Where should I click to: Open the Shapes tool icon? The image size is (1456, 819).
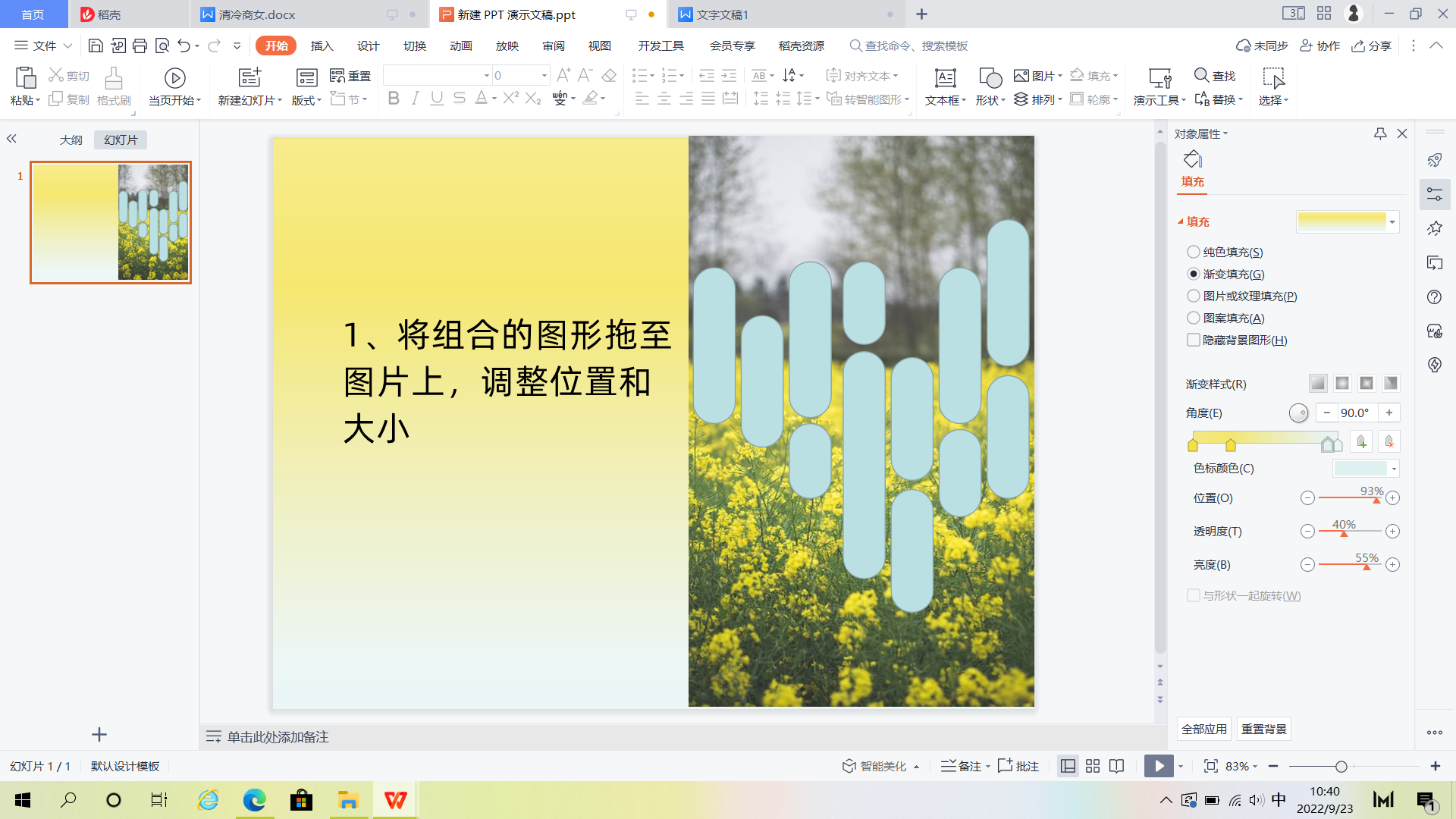(x=990, y=78)
